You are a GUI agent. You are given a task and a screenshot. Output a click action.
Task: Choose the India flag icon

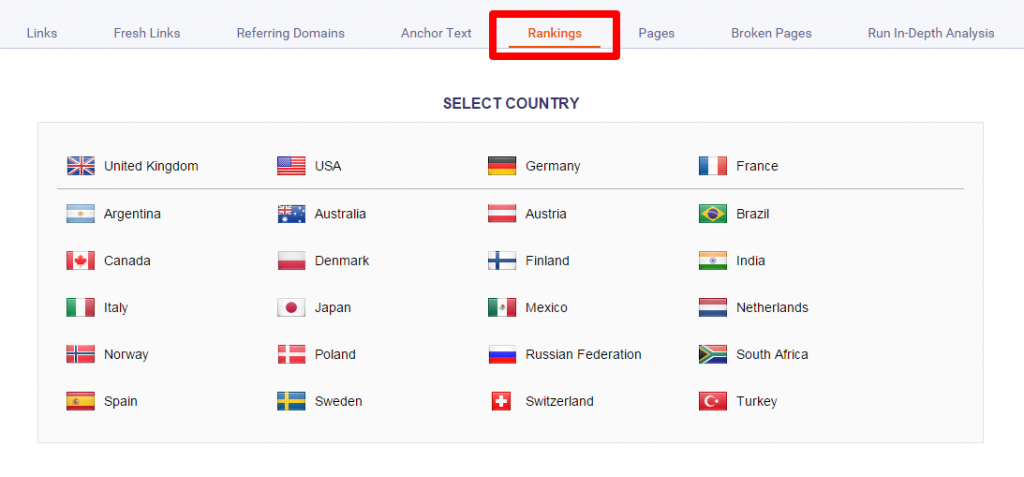click(x=713, y=261)
